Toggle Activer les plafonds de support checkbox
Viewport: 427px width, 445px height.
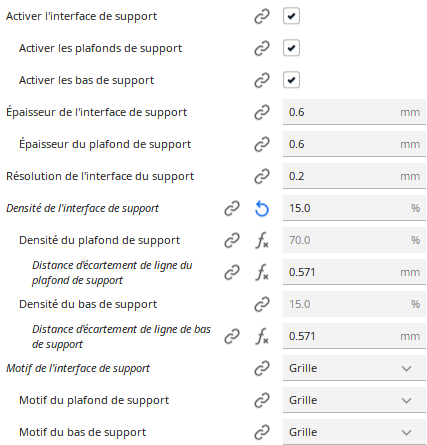[x=291, y=48]
